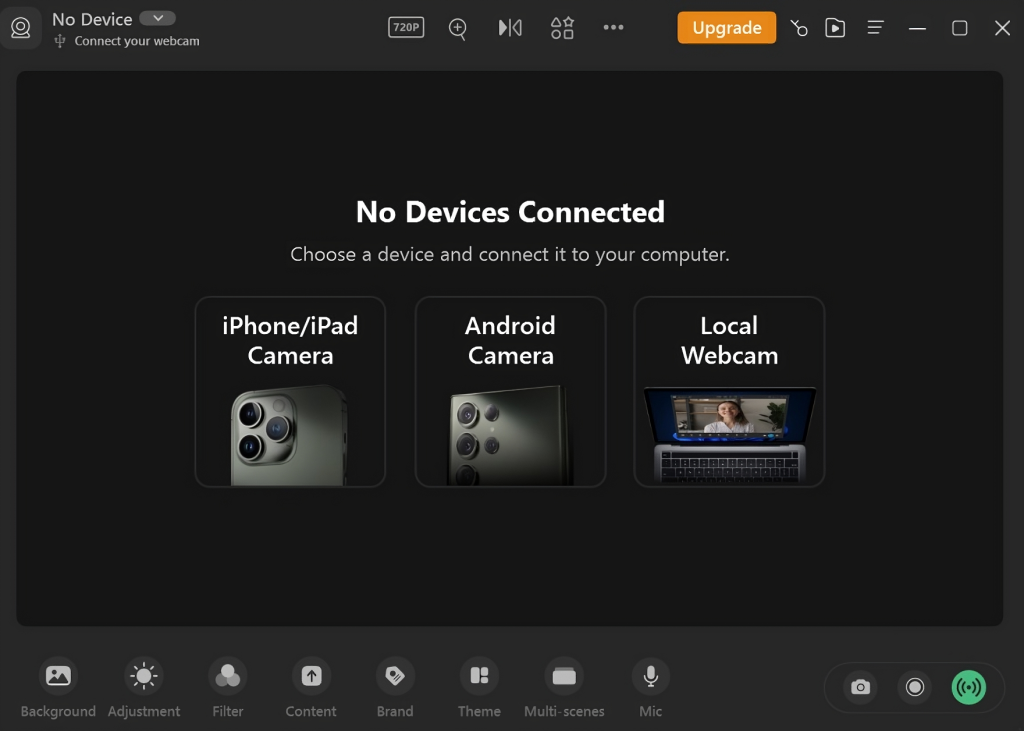This screenshot has height=731, width=1024.
Task: Open the Filter tool
Action: (228, 687)
